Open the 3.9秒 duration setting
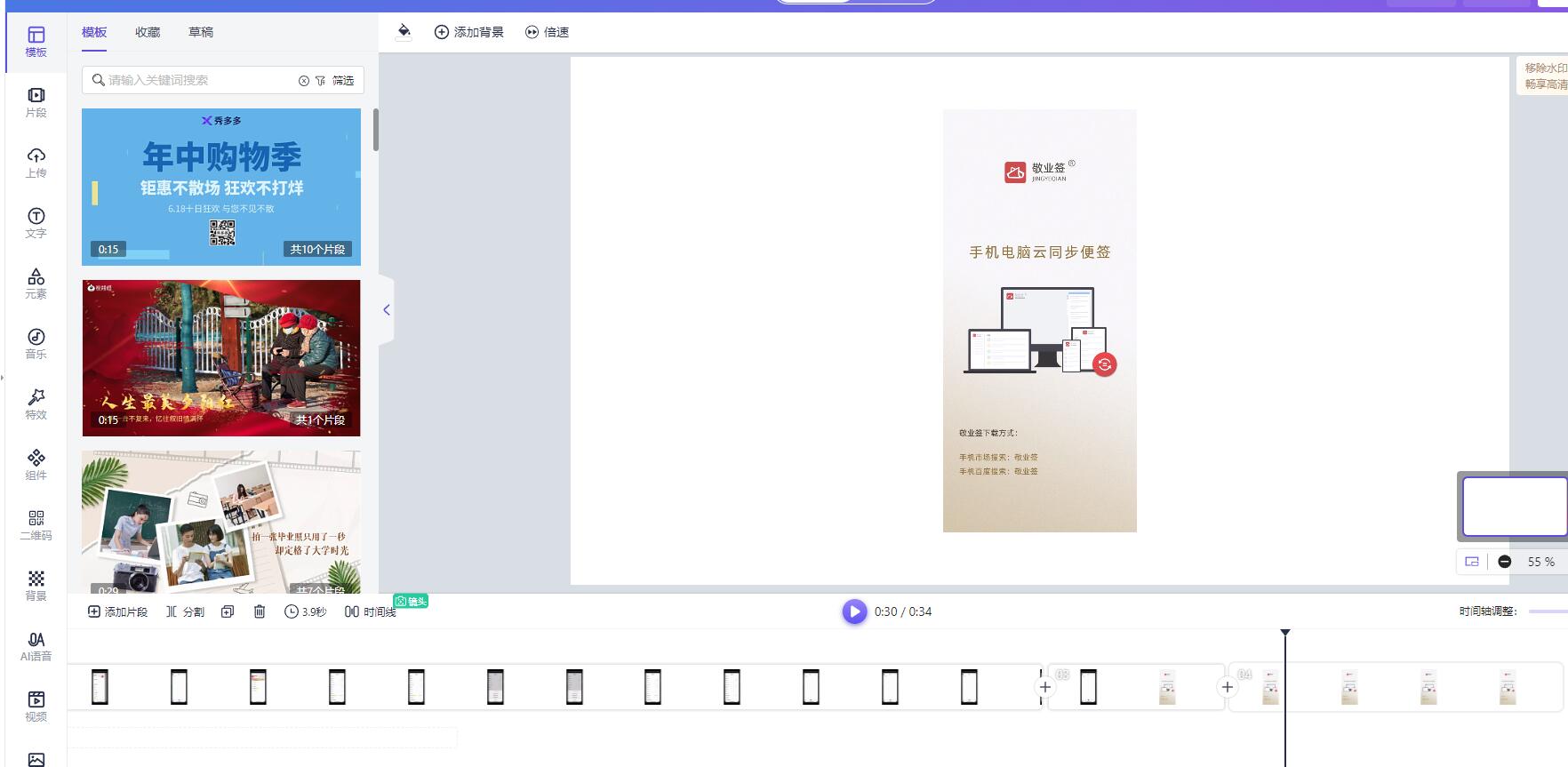Viewport: 1568px width, 767px height. [305, 611]
